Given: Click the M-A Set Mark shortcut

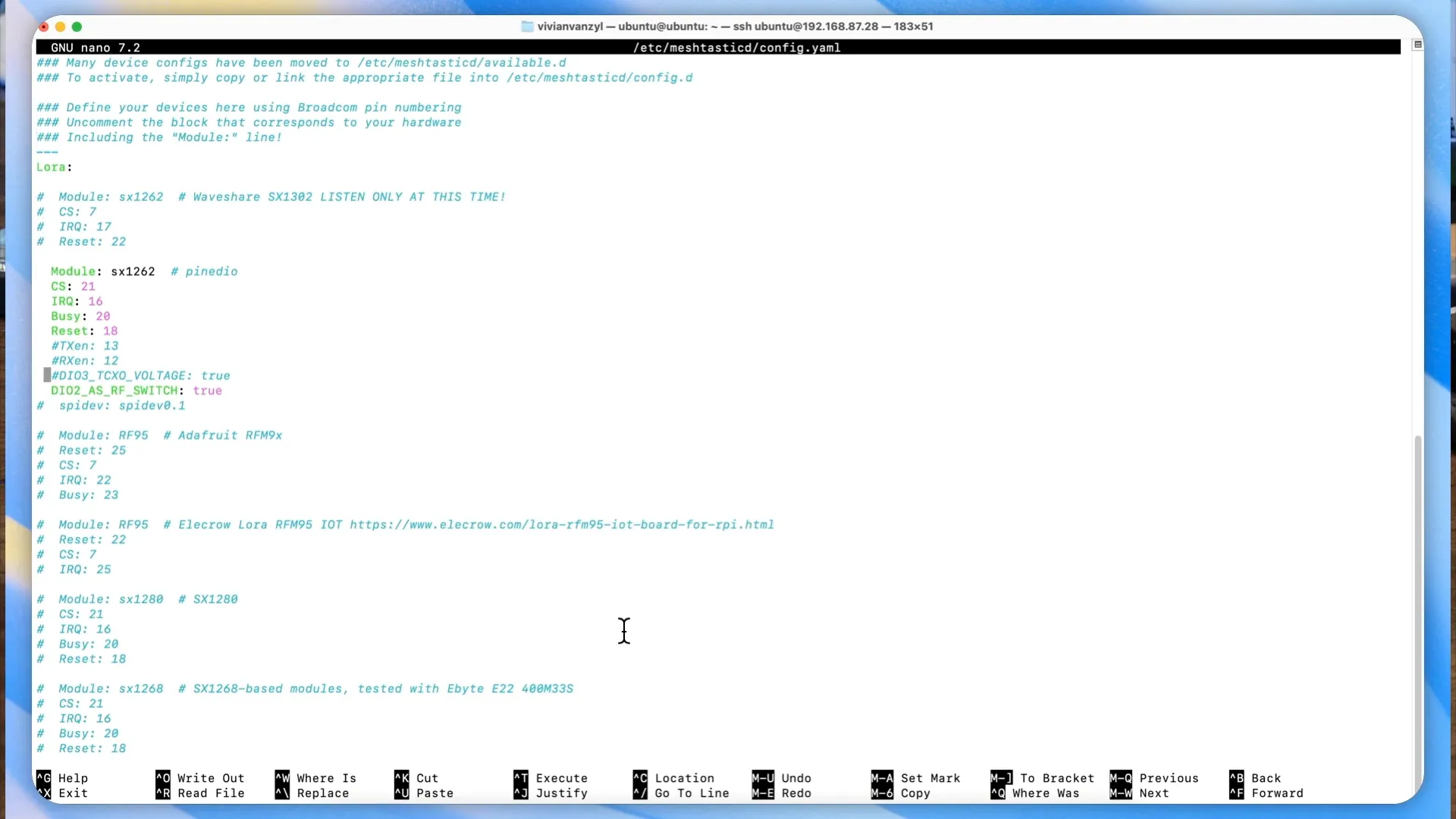Looking at the screenshot, I should (x=915, y=778).
